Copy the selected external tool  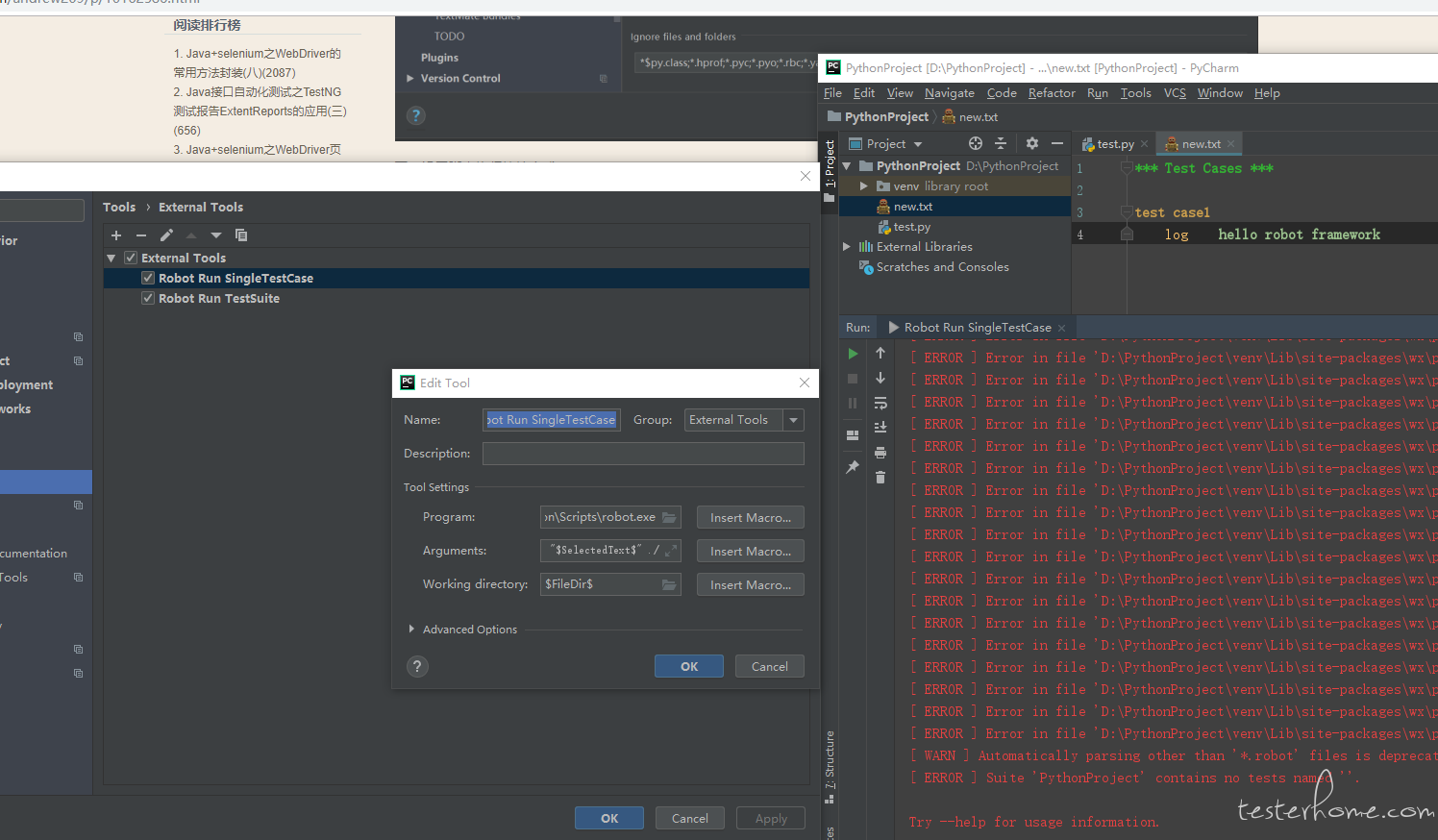click(x=241, y=235)
